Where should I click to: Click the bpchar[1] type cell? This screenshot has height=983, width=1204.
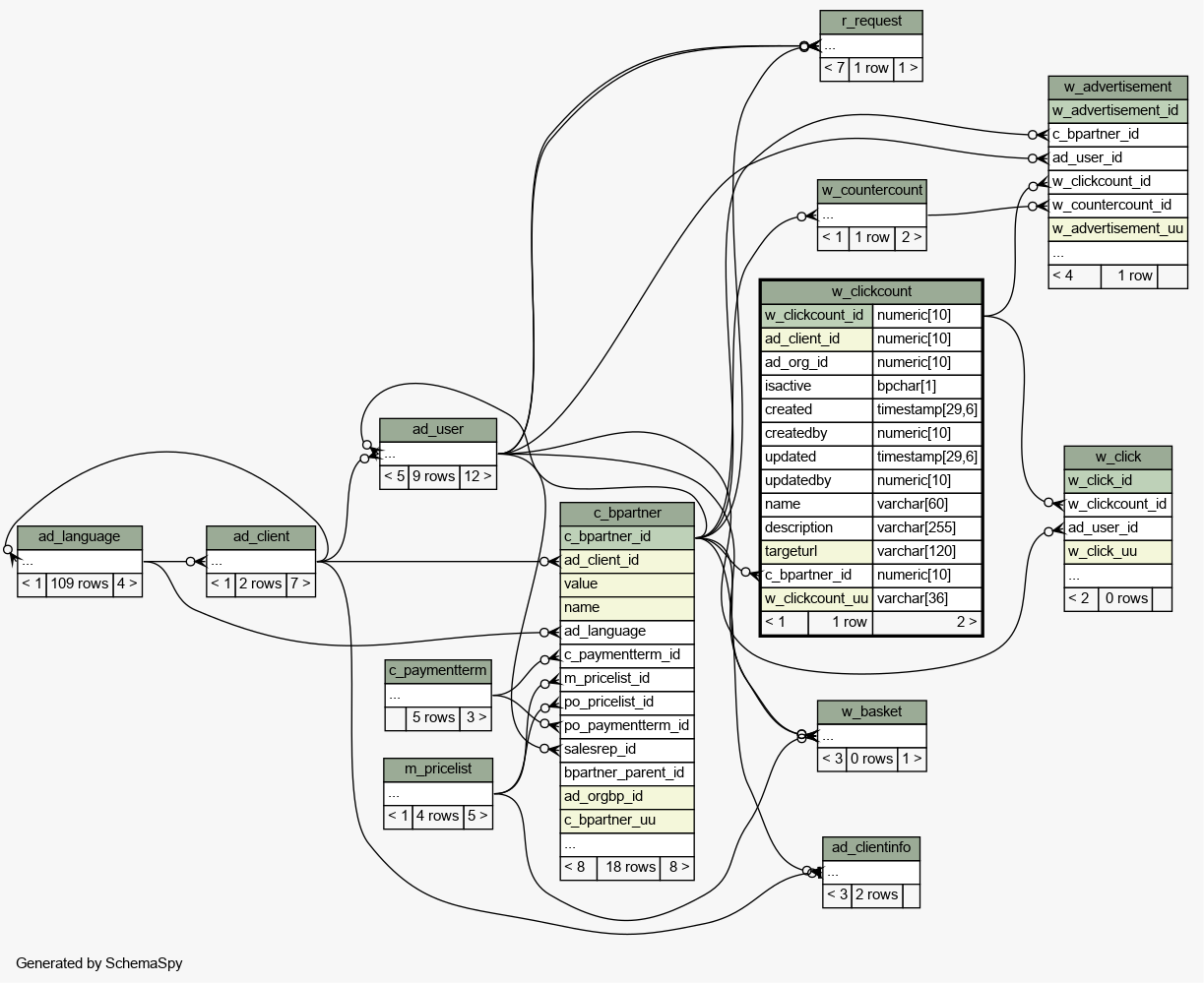927,386
